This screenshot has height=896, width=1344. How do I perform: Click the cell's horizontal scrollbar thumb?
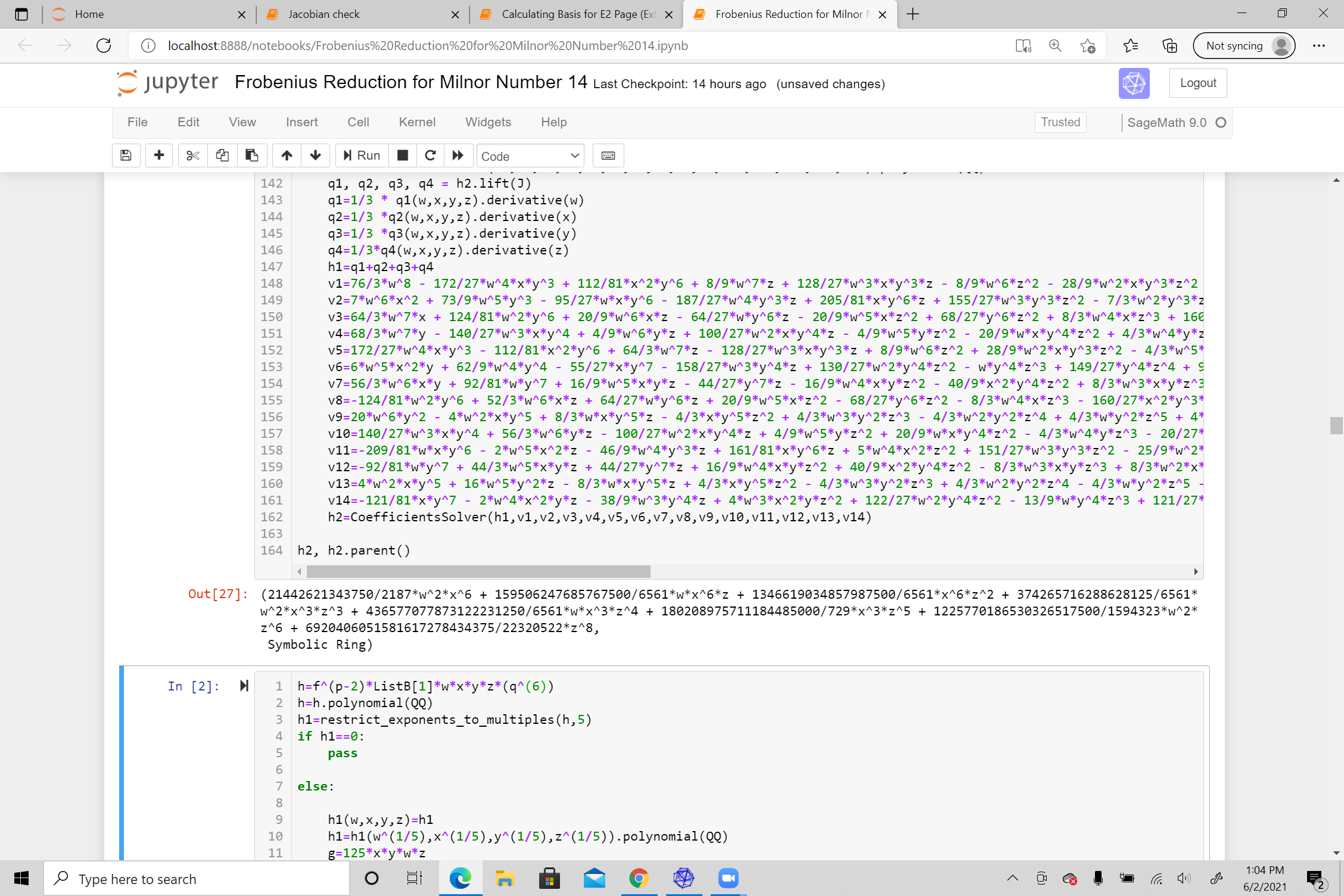(x=478, y=572)
